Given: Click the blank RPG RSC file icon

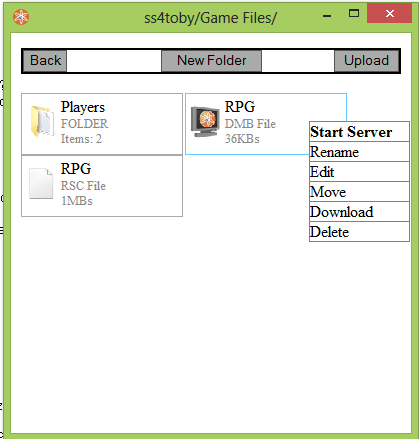Looking at the screenshot, I should click(41, 183).
